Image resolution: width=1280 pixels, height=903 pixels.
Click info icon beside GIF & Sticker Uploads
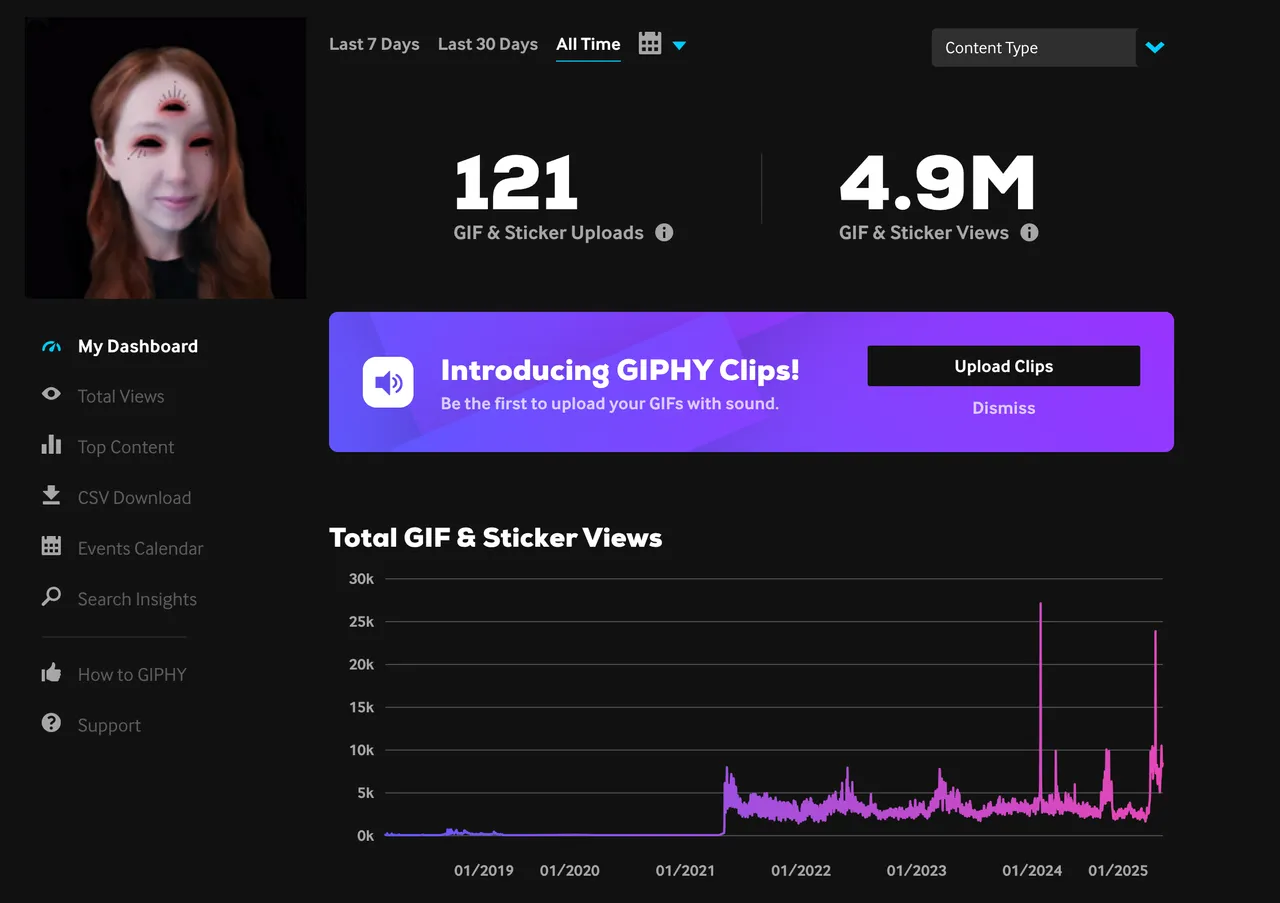coord(664,232)
